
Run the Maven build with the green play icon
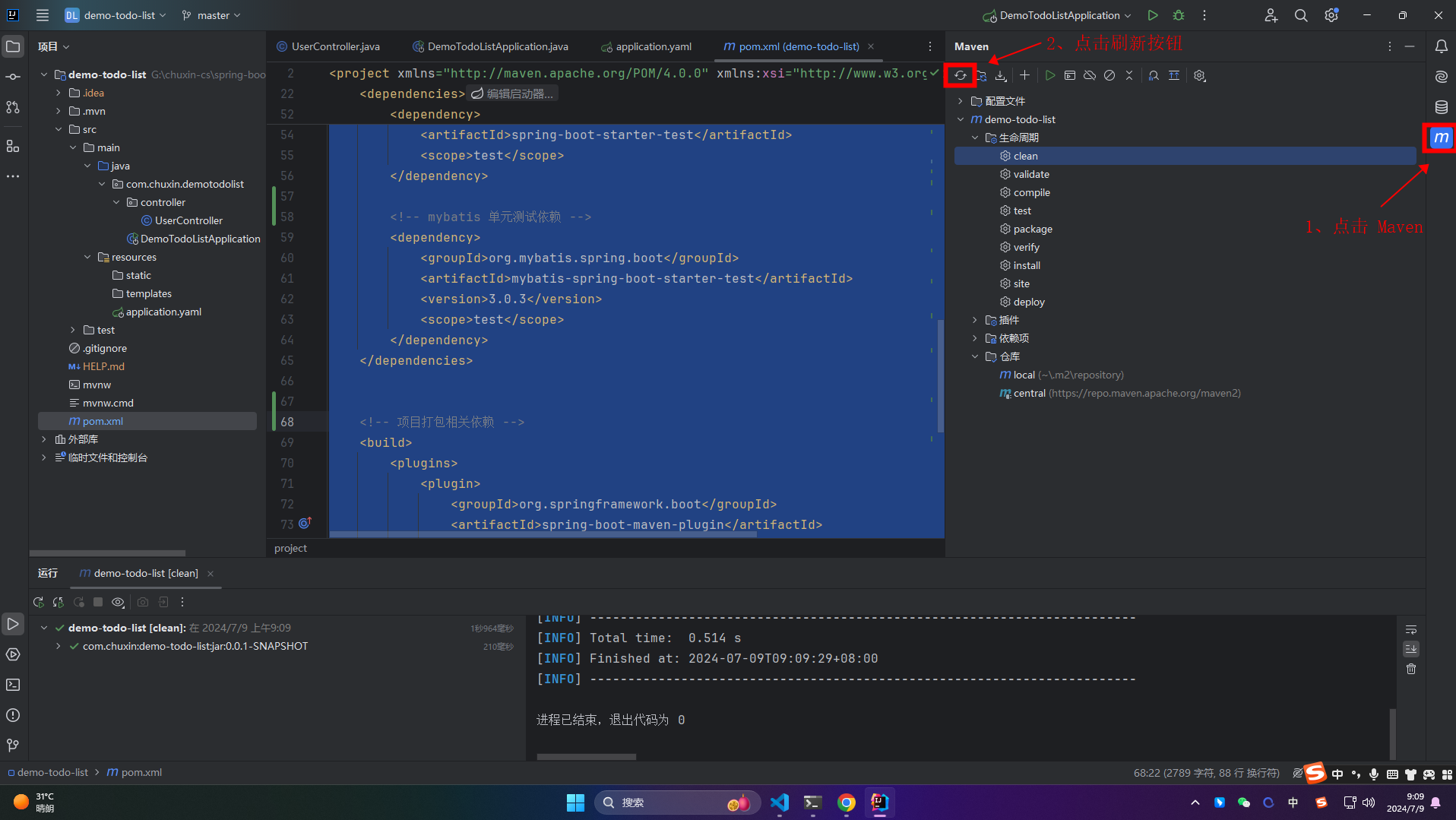tap(1050, 75)
